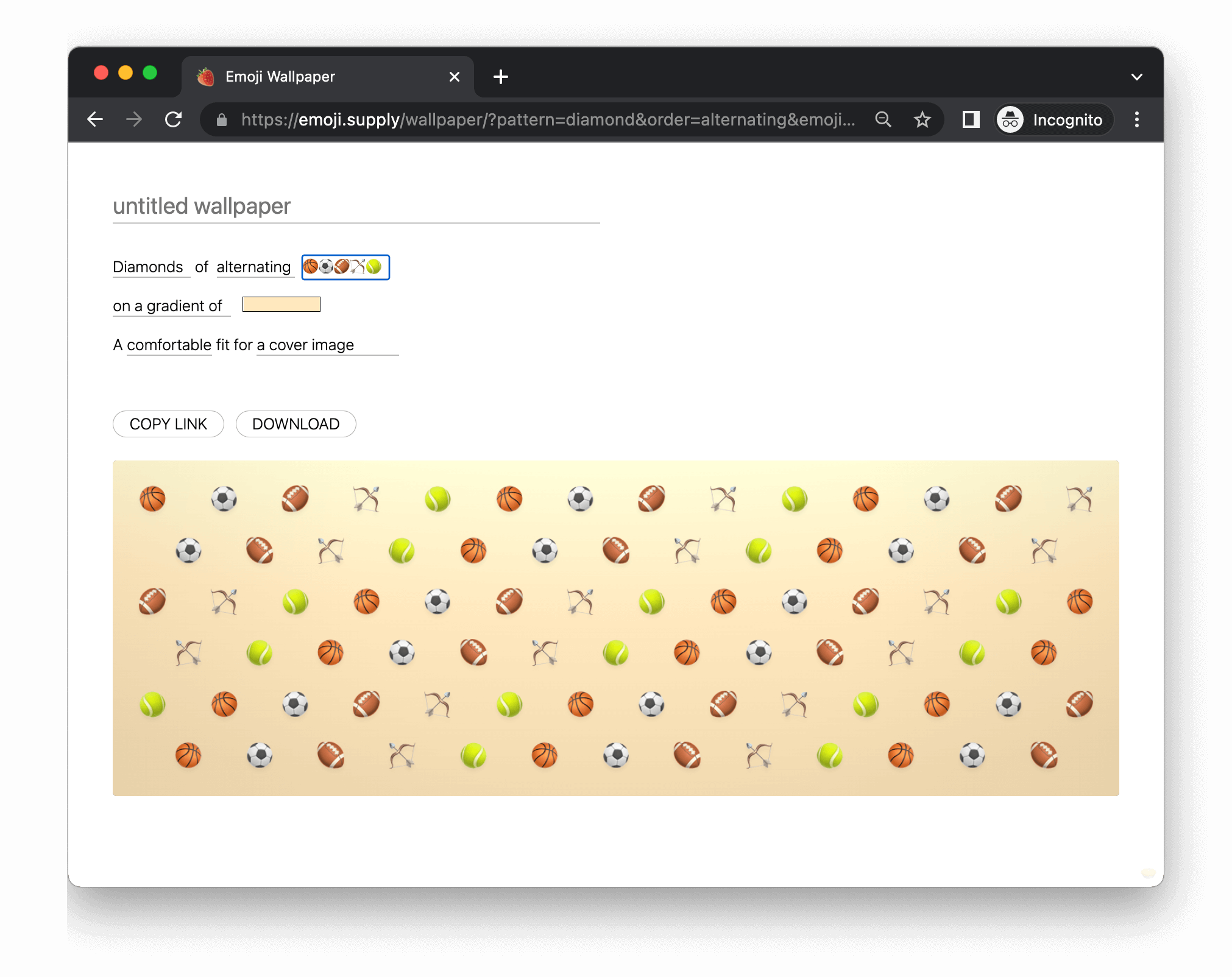Viewport: 1232px width, 977px height.
Task: Bookmark this page with the star icon
Action: coord(922,119)
